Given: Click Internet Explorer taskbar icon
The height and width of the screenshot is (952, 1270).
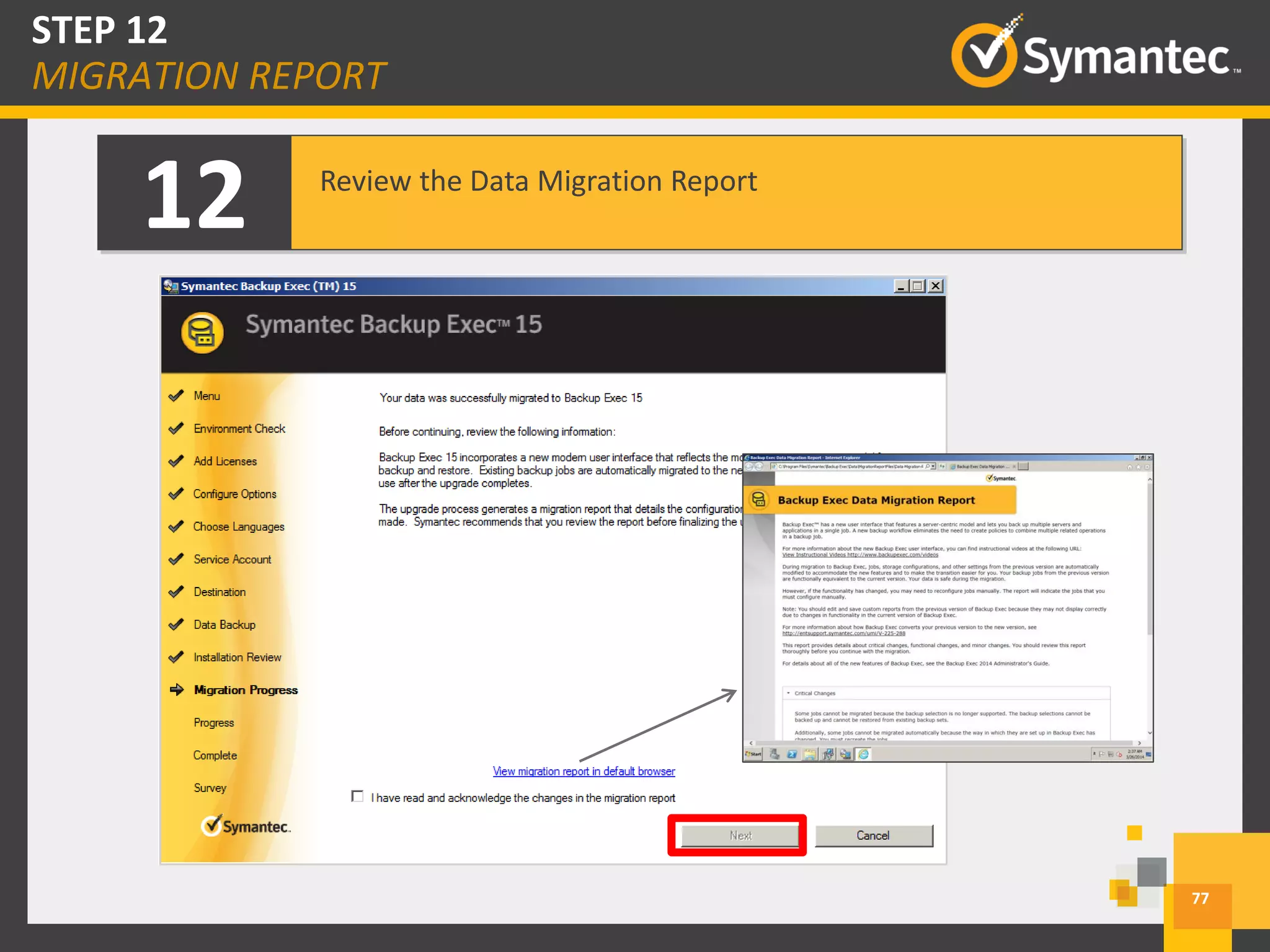Looking at the screenshot, I should pos(863,754).
